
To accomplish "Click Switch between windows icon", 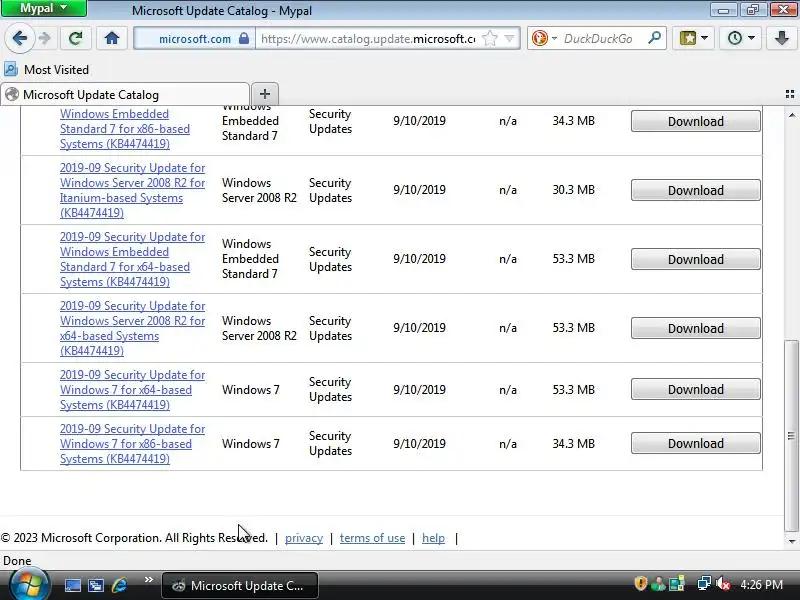I will click(95, 585).
